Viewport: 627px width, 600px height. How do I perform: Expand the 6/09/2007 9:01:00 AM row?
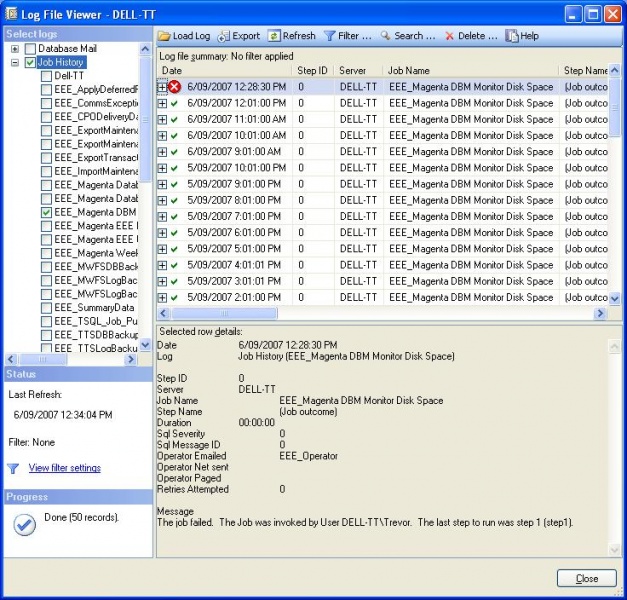162,152
